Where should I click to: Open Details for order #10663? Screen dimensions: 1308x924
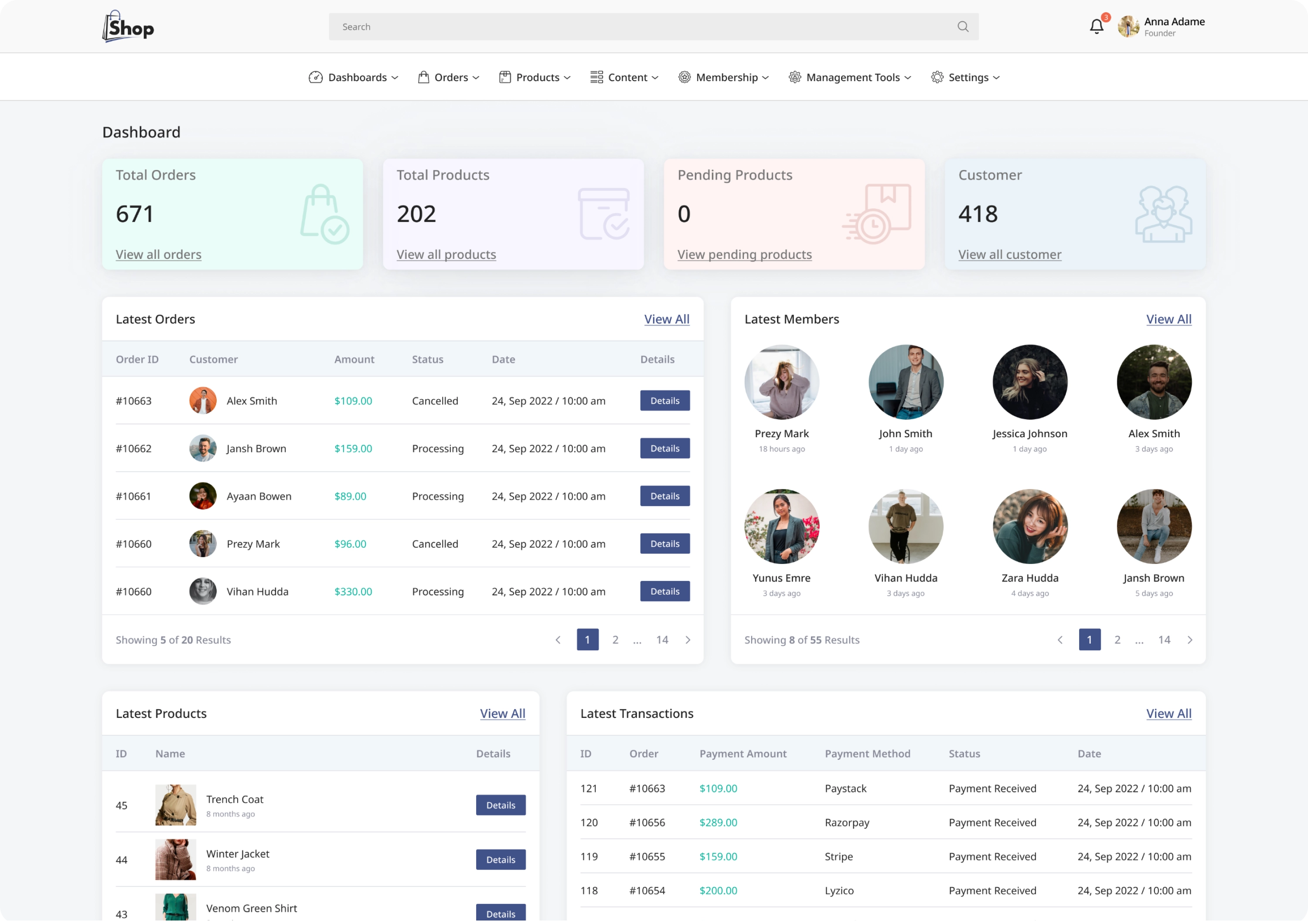tap(665, 401)
